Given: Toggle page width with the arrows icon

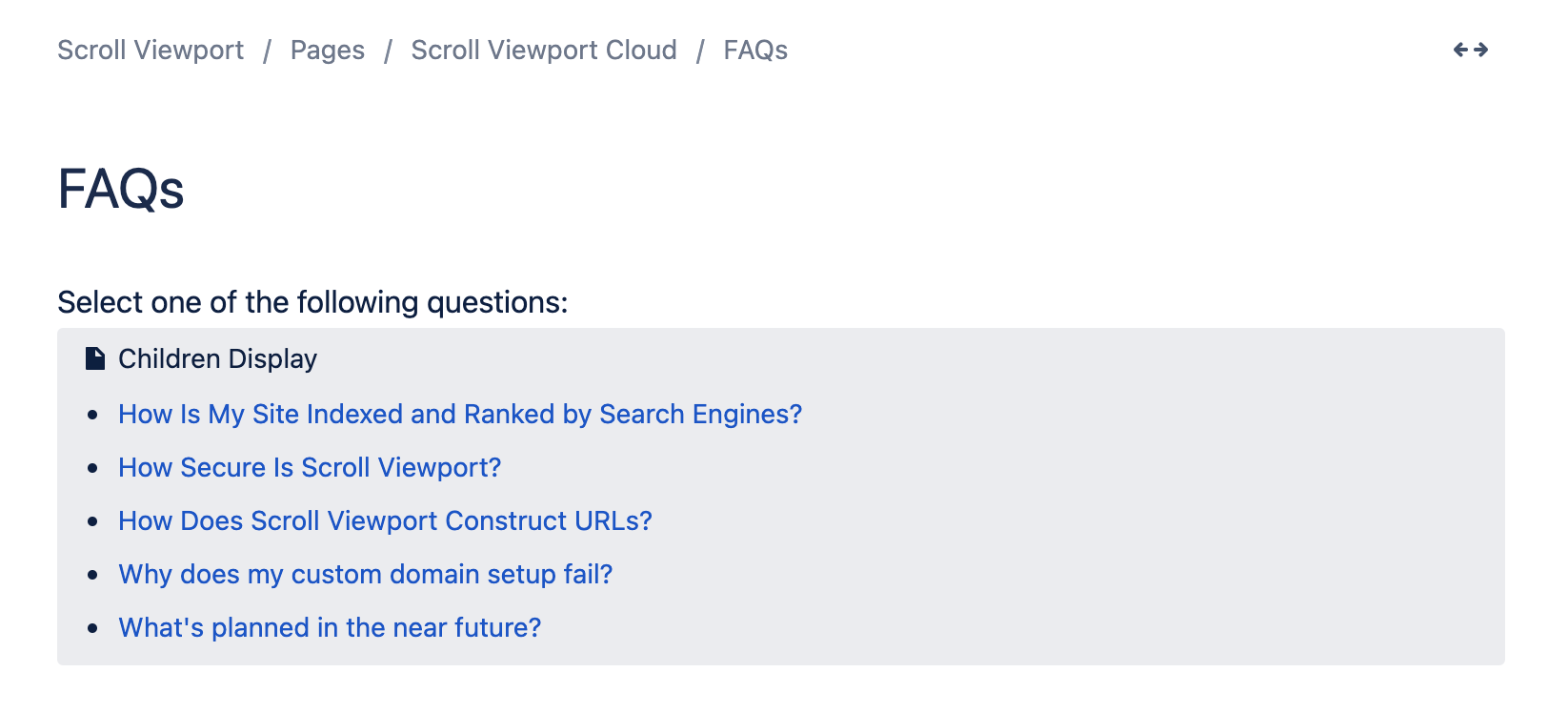Looking at the screenshot, I should (1471, 50).
